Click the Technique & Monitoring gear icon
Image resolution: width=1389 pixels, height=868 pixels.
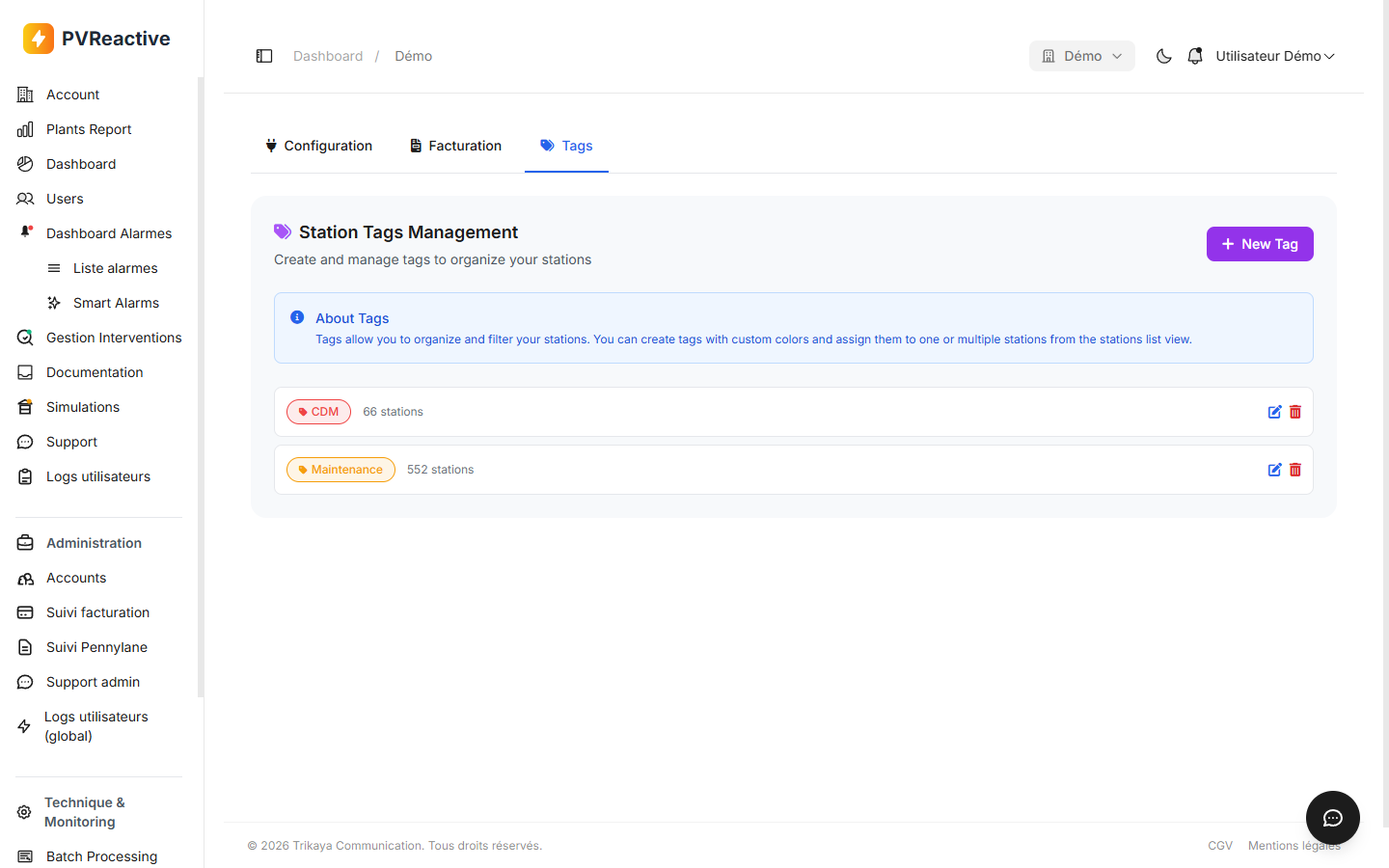tap(24, 812)
